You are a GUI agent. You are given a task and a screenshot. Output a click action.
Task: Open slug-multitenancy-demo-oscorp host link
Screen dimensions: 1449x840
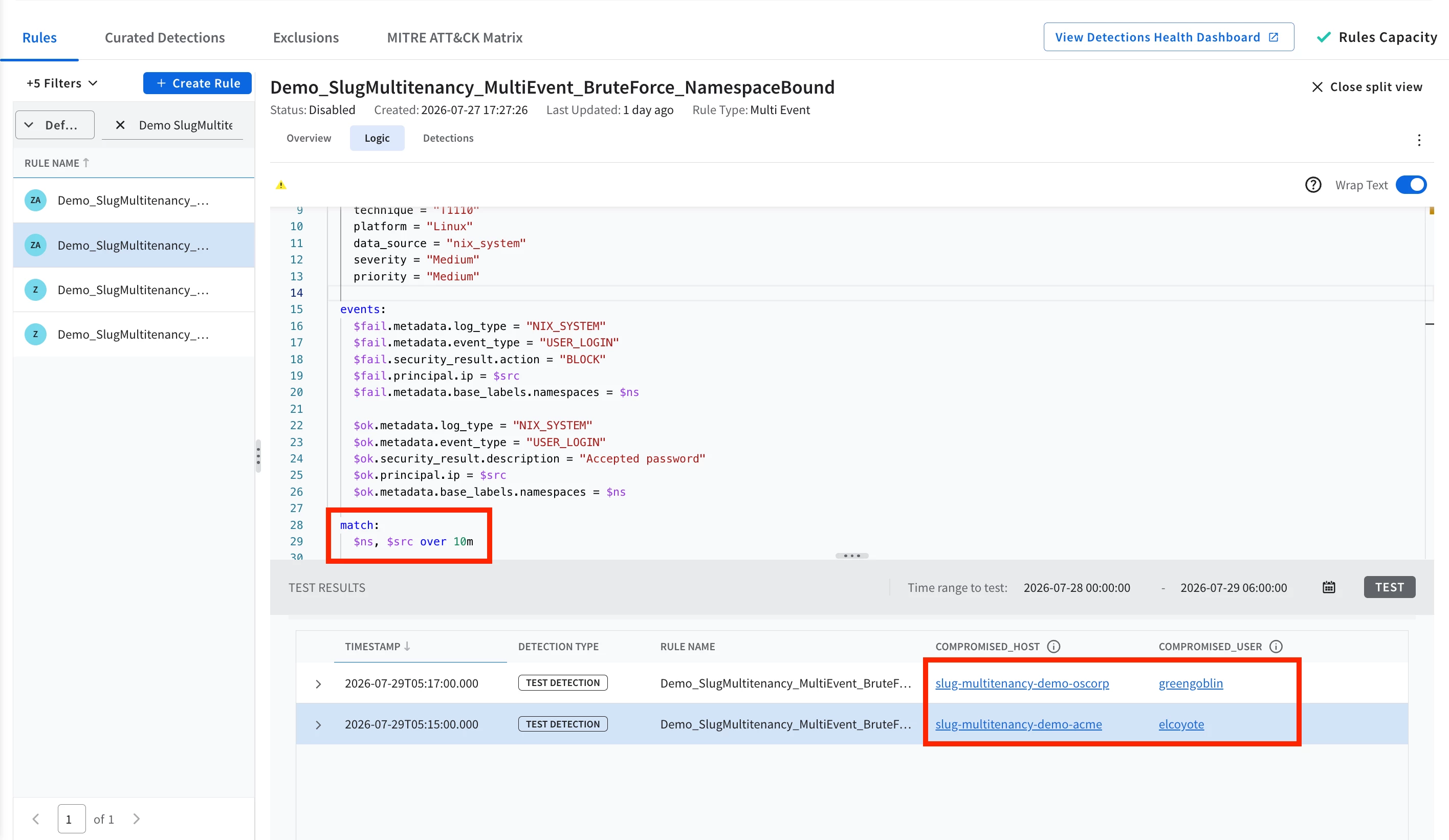(1022, 683)
